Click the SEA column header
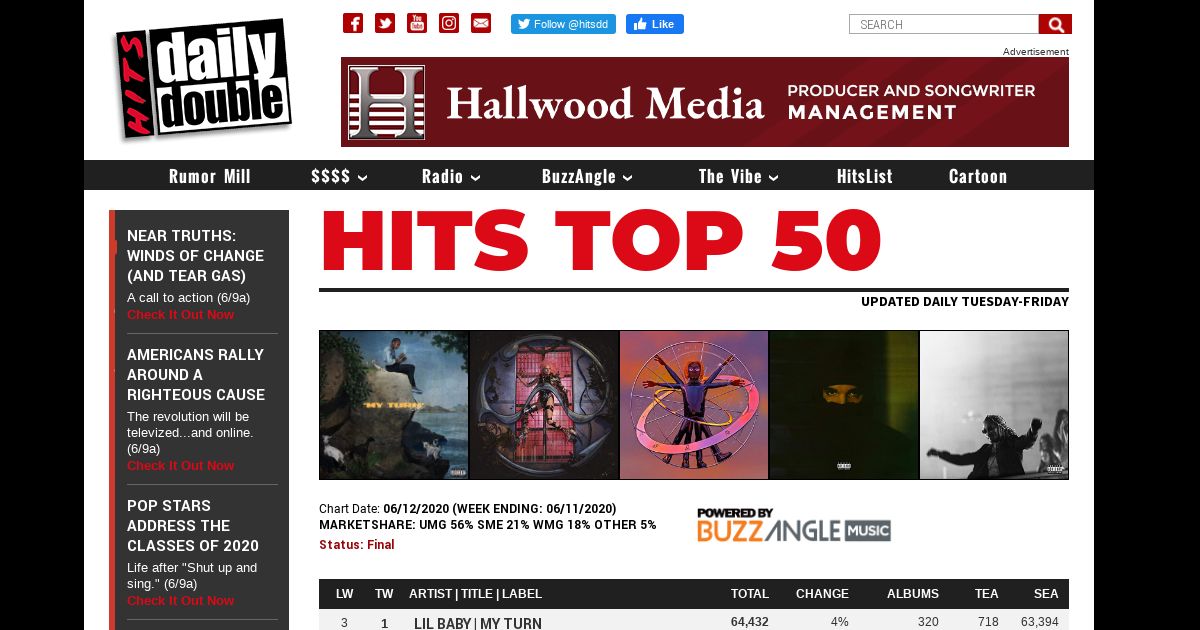This screenshot has width=1200, height=630. 1046,594
